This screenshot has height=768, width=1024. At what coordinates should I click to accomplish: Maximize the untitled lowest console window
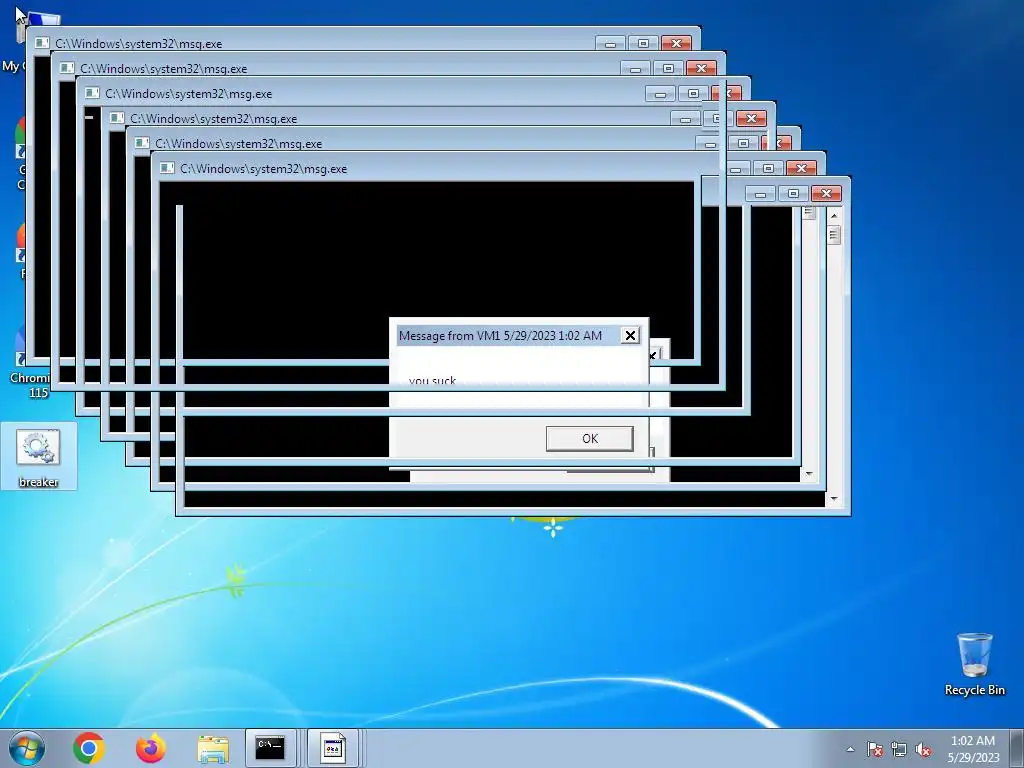(793, 194)
